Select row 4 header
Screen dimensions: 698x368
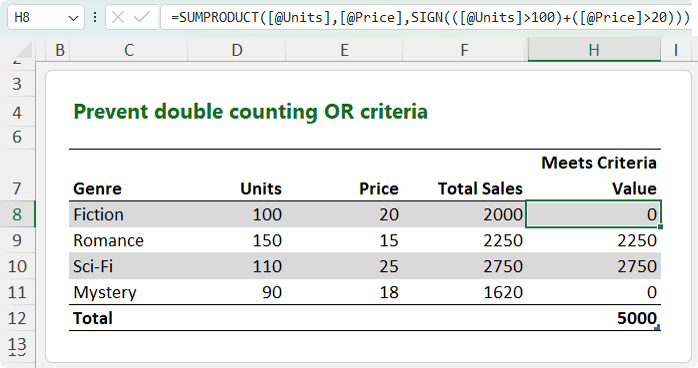(17, 112)
